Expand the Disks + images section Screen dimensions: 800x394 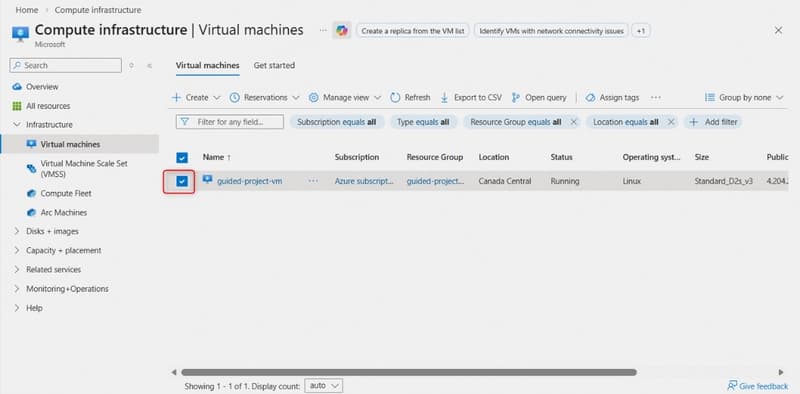pos(17,231)
